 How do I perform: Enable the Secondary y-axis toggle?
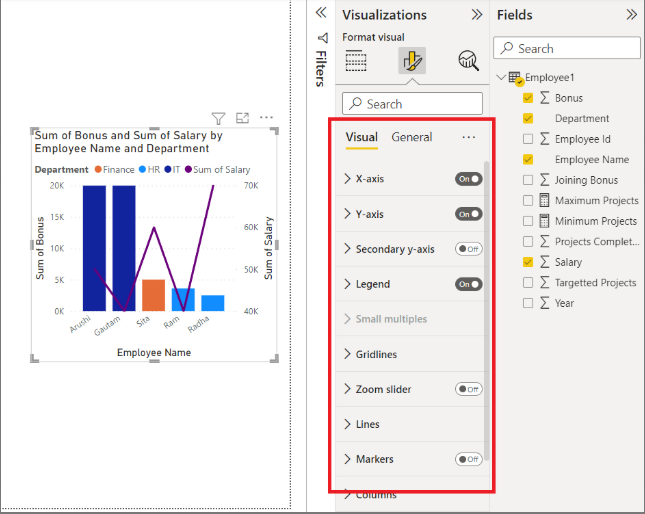click(469, 249)
